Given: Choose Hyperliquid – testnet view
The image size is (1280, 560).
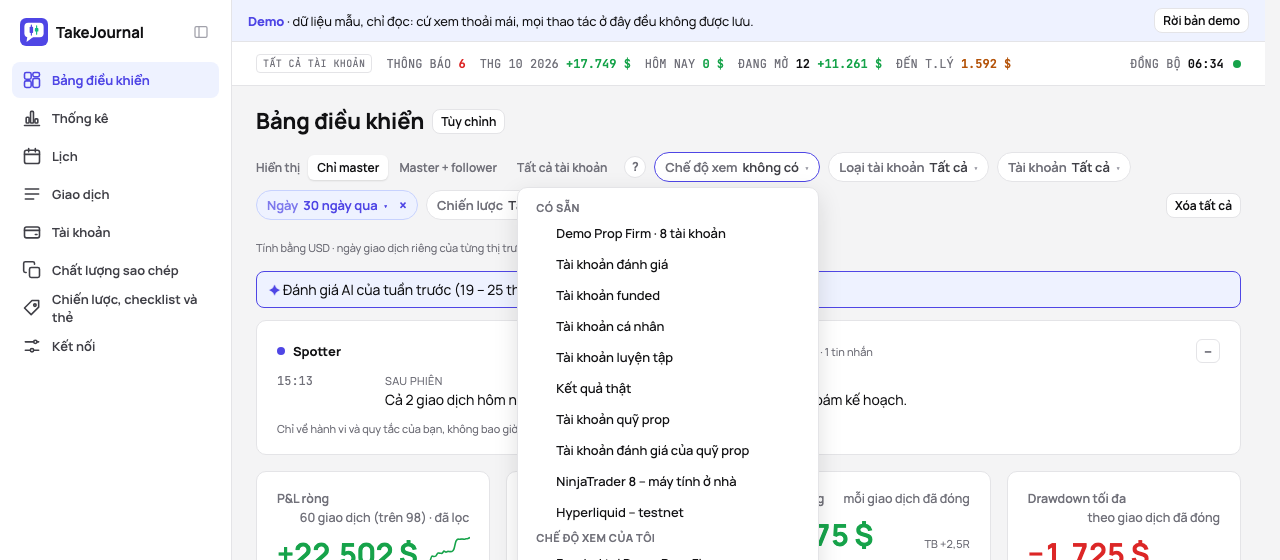Looking at the screenshot, I should pyautogui.click(x=668, y=512).
